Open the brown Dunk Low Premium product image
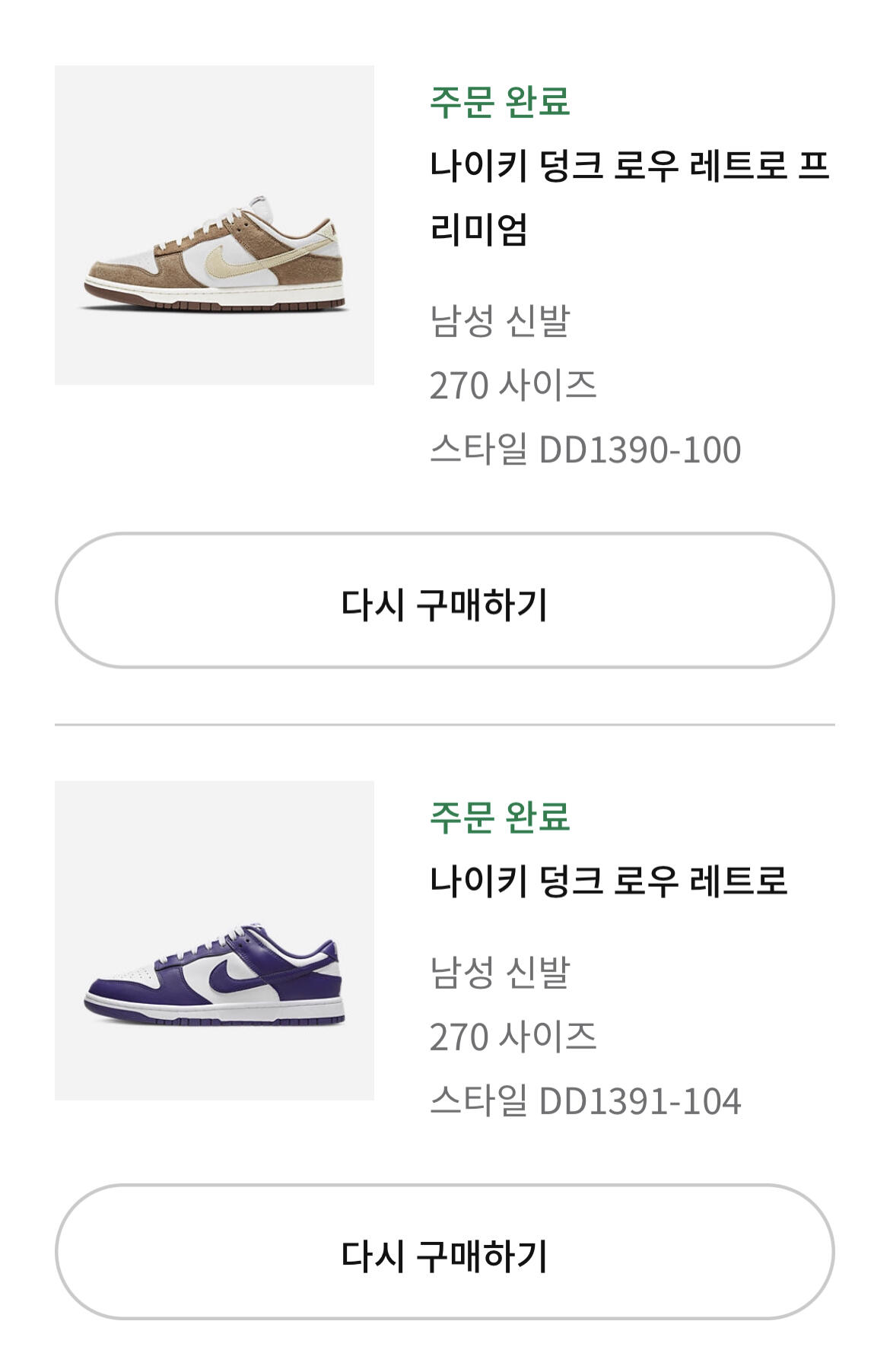 [x=215, y=225]
